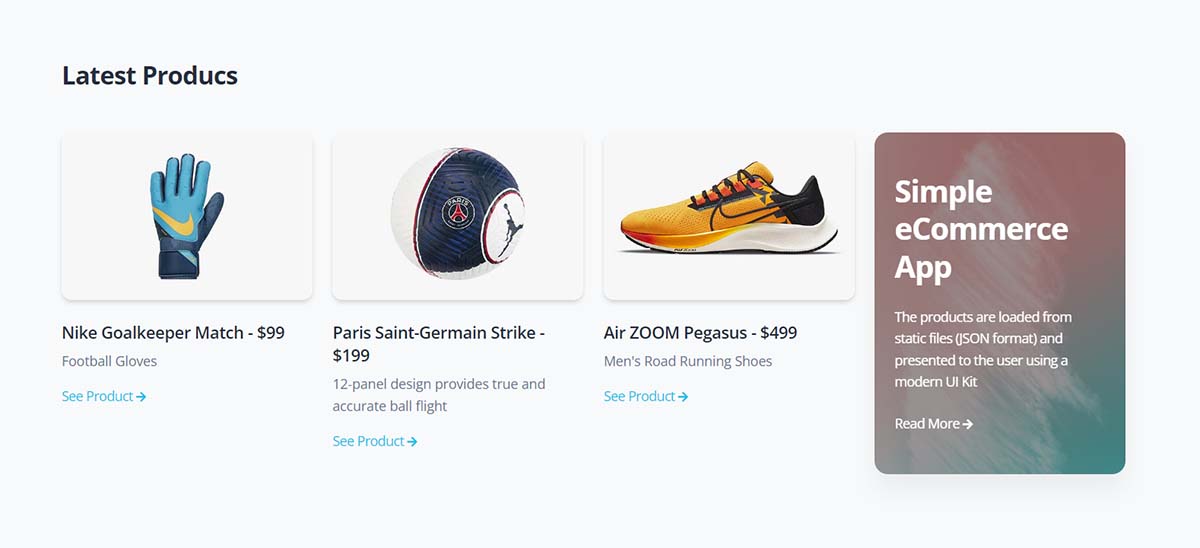Viewport: 1200px width, 548px height.
Task: Click the Simple eCommerce App heading
Action: pos(981,229)
